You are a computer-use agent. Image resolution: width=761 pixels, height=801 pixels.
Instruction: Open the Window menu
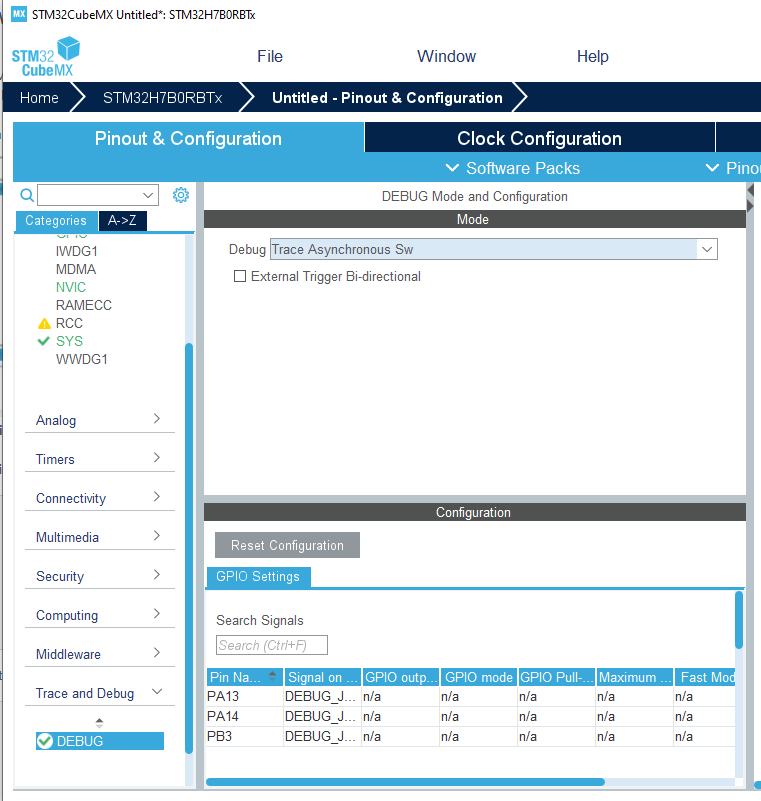click(446, 56)
